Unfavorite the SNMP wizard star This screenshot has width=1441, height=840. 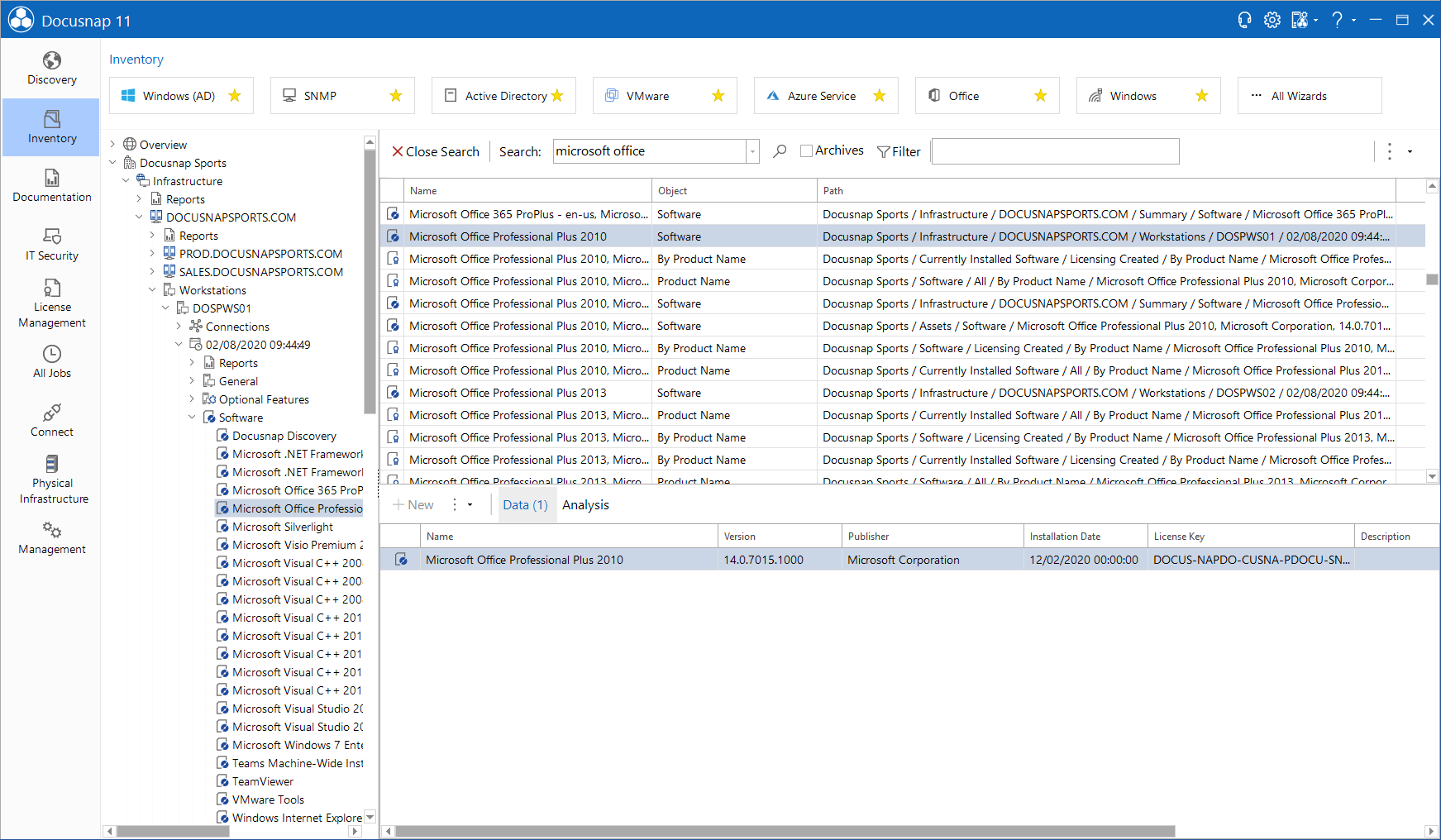point(396,96)
